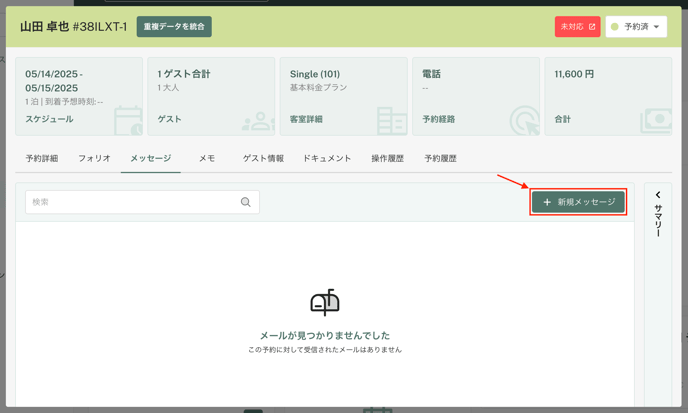This screenshot has height=413, width=688.
Task: Click the 電話 booking channel text
Action: click(431, 74)
